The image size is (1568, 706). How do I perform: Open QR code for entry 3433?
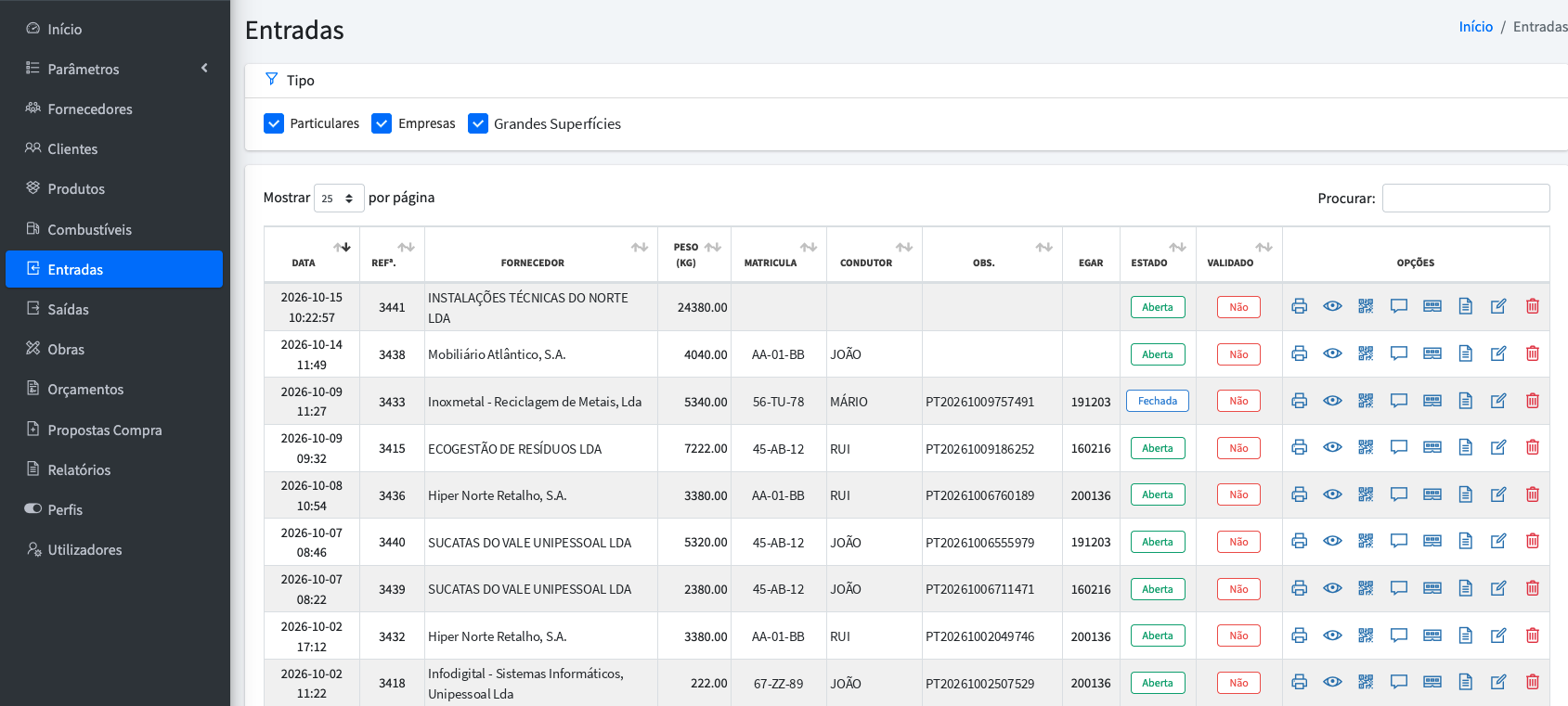pyautogui.click(x=1366, y=401)
